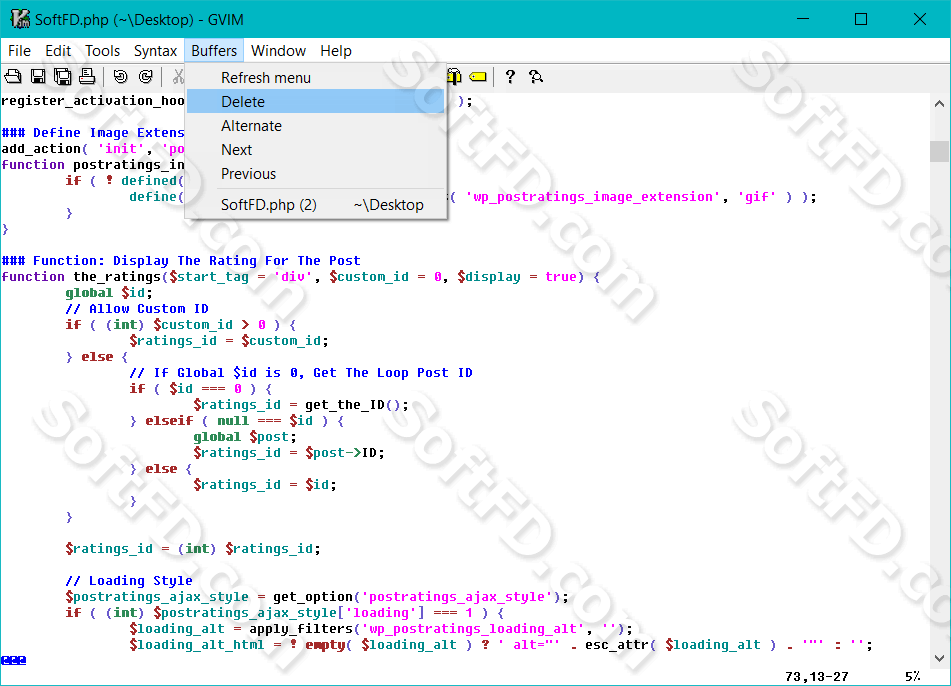Viewport: 951px width, 686px height.
Task: Click the '// Loading Style' comment
Action: (x=129, y=580)
